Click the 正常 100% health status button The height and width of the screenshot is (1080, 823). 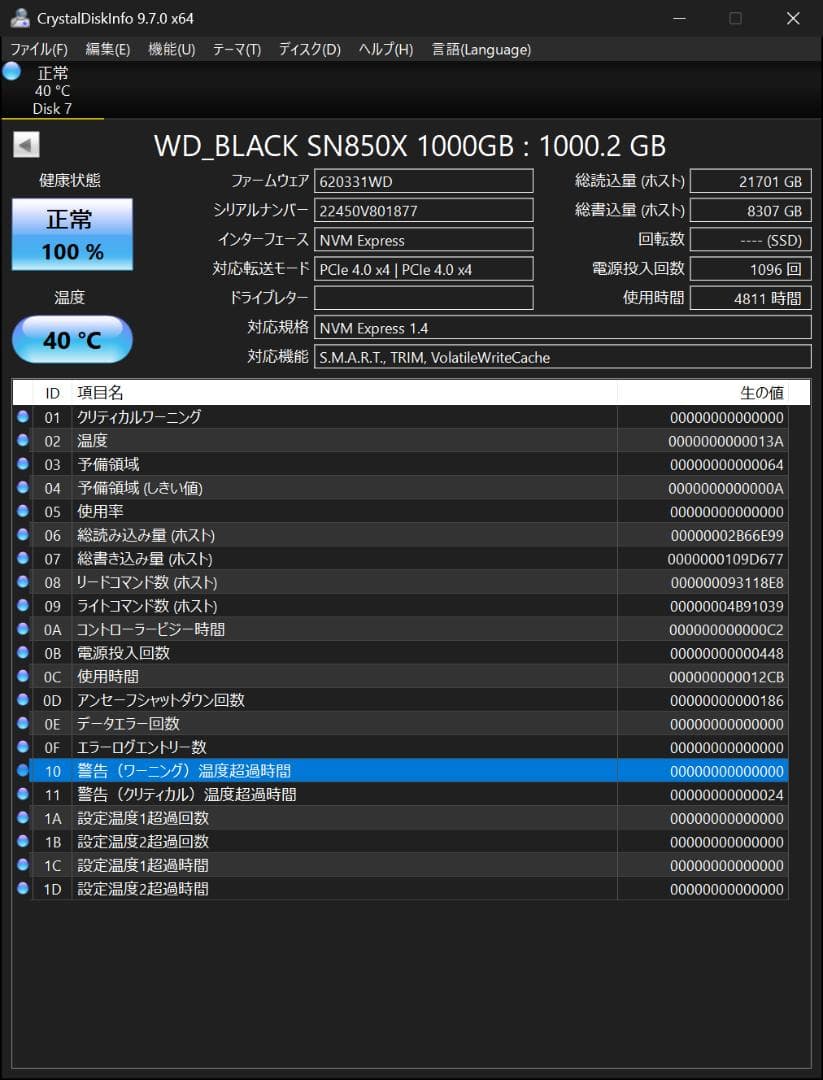point(71,234)
